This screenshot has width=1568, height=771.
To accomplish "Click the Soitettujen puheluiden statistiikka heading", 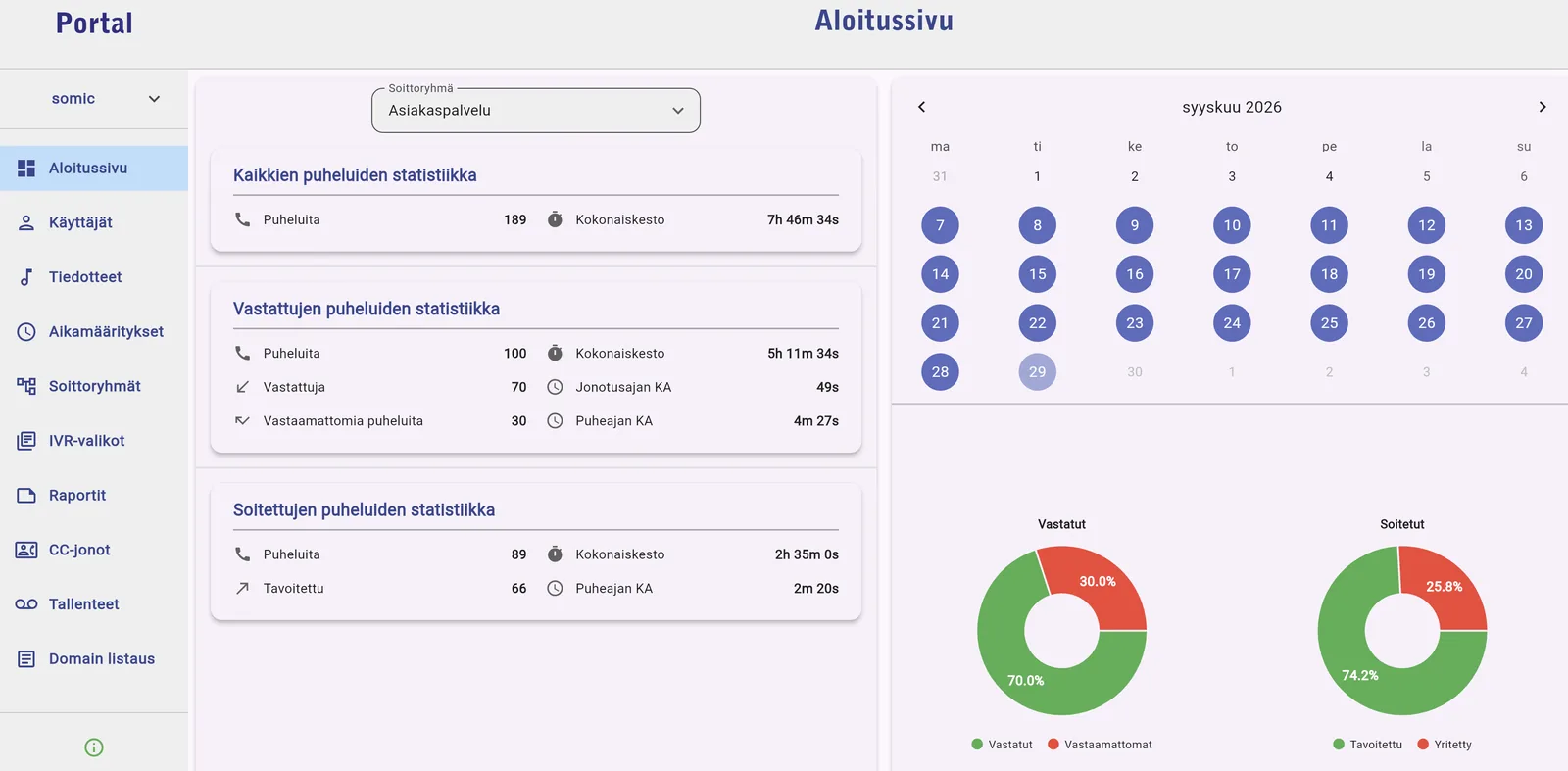I will pyautogui.click(x=364, y=510).
